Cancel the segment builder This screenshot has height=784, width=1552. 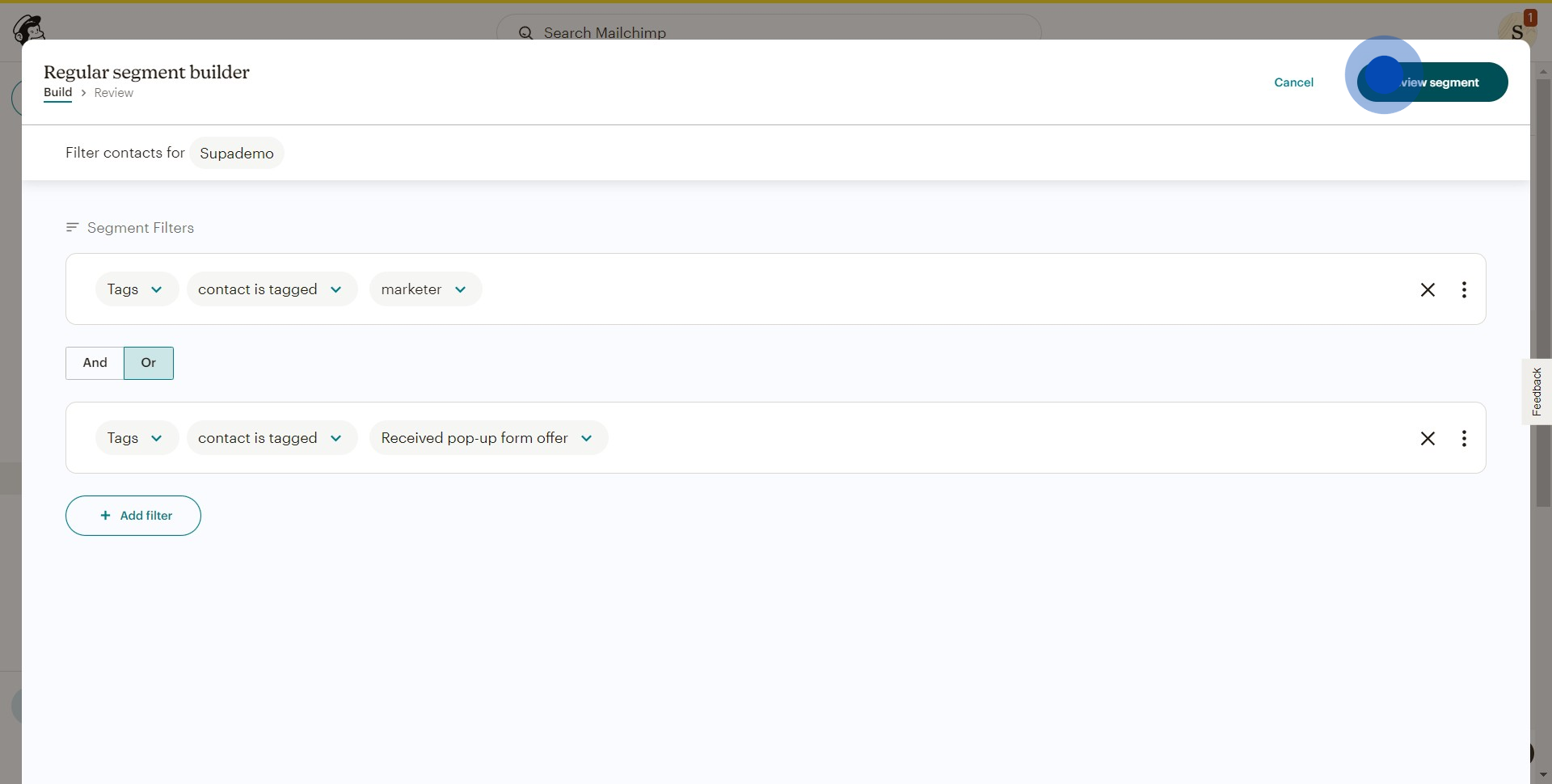[1293, 82]
